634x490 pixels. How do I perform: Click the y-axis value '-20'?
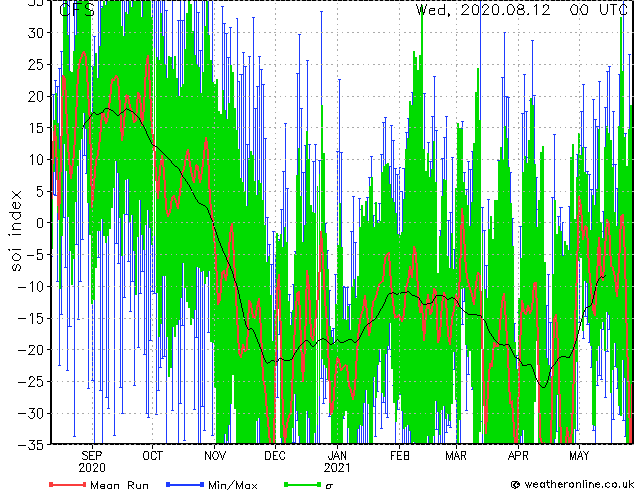[x=32, y=350]
